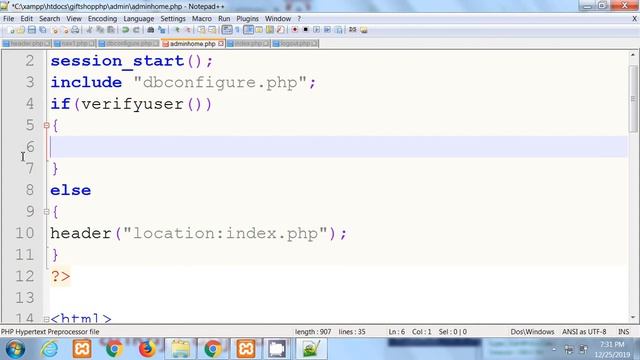Click the Stop Recording macro icon

(x=305, y=30)
